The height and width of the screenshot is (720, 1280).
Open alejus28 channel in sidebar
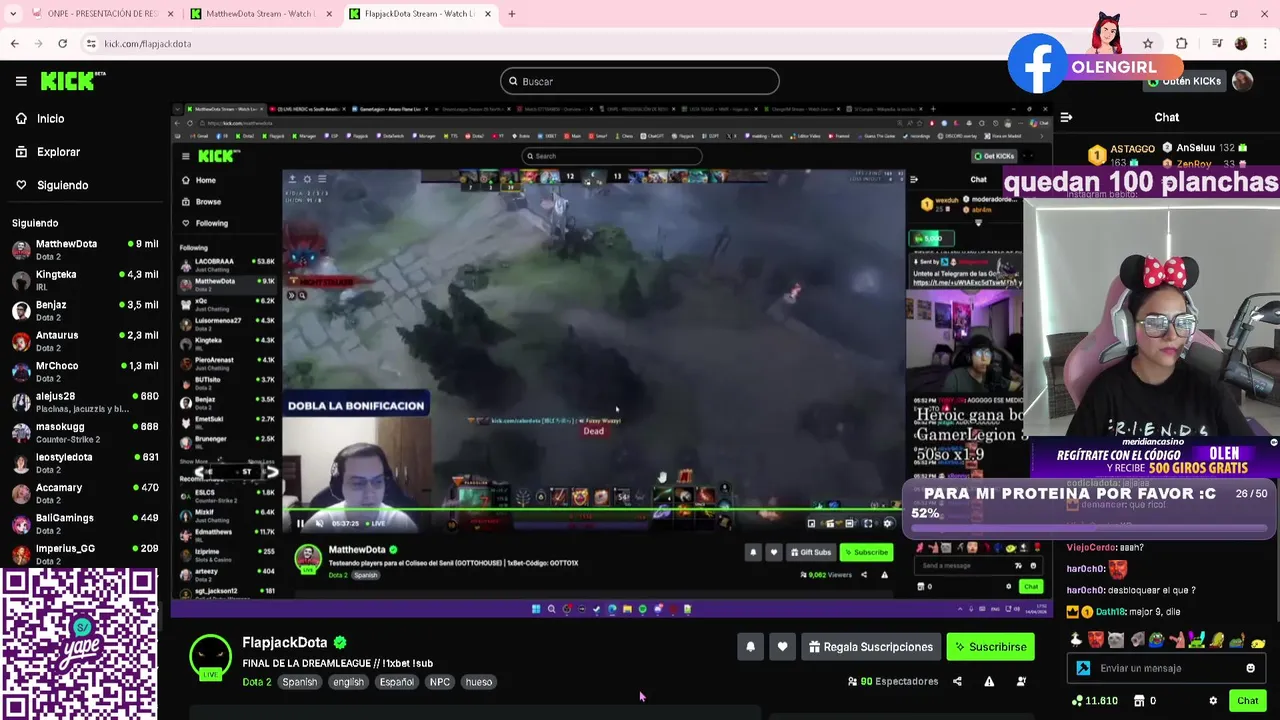click(85, 401)
